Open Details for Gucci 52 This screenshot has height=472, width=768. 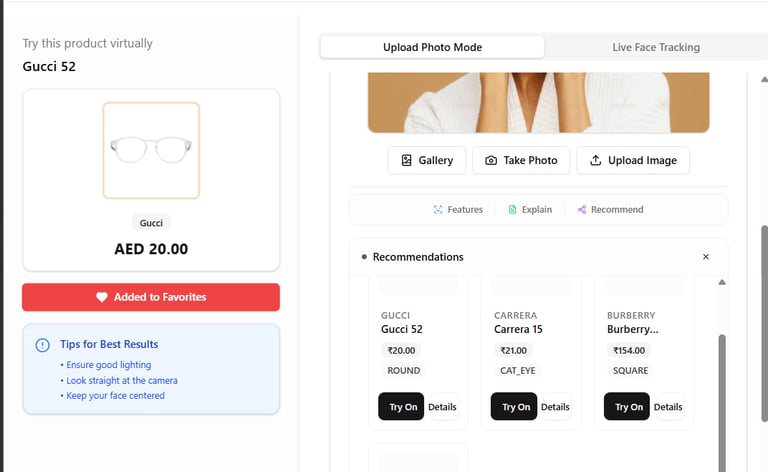(x=442, y=407)
